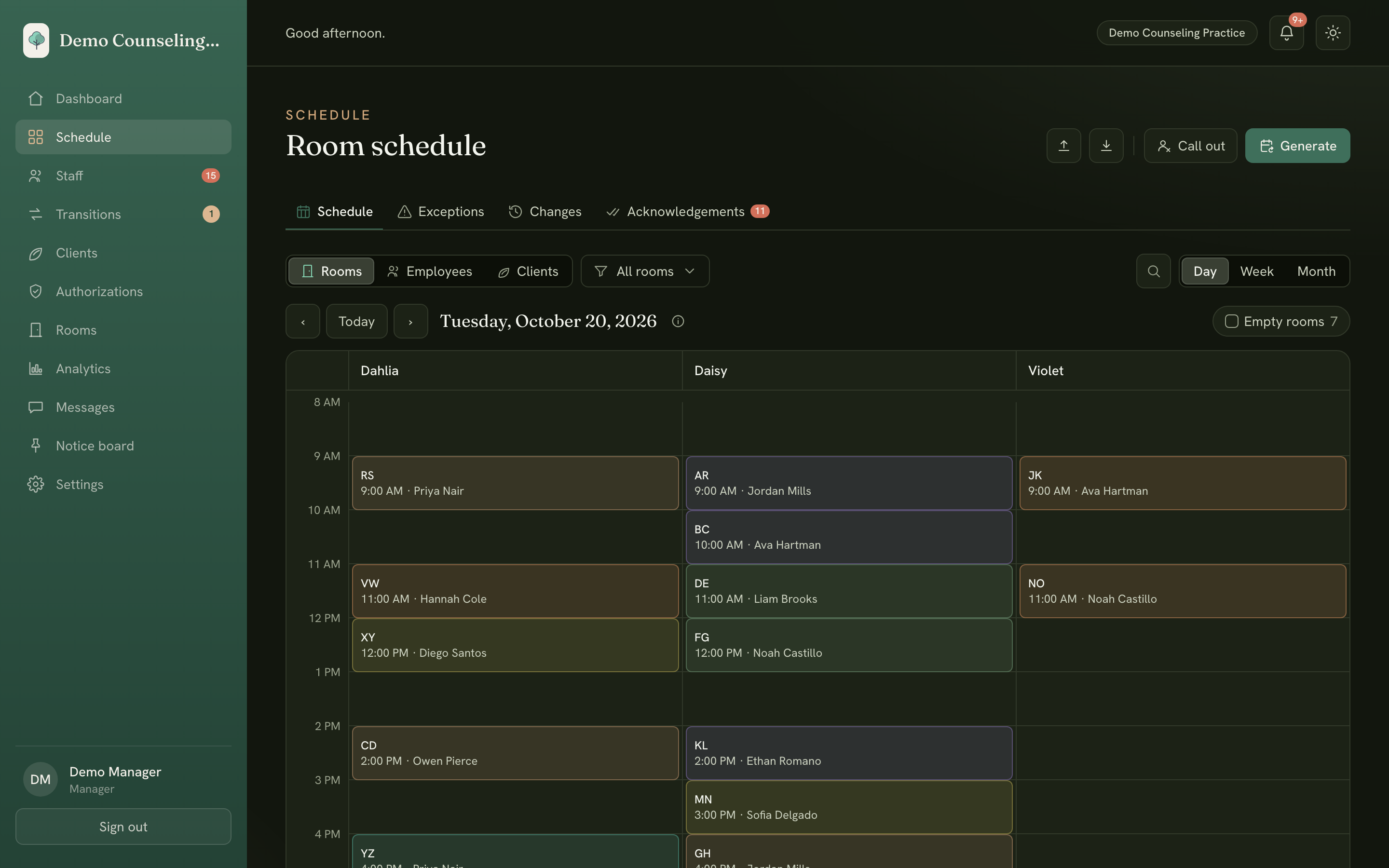Viewport: 1389px width, 868px height.
Task: Click the download arrow button
Action: [1106, 146]
